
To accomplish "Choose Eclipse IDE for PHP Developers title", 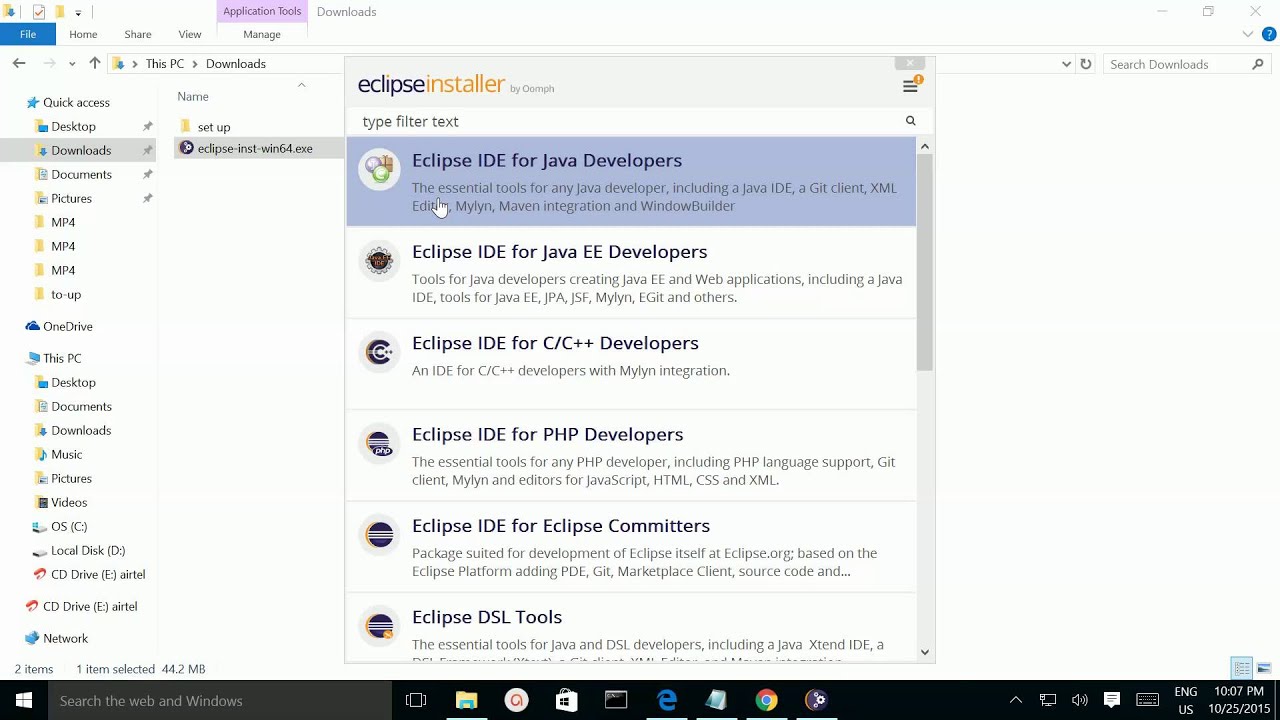I will tap(547, 434).
